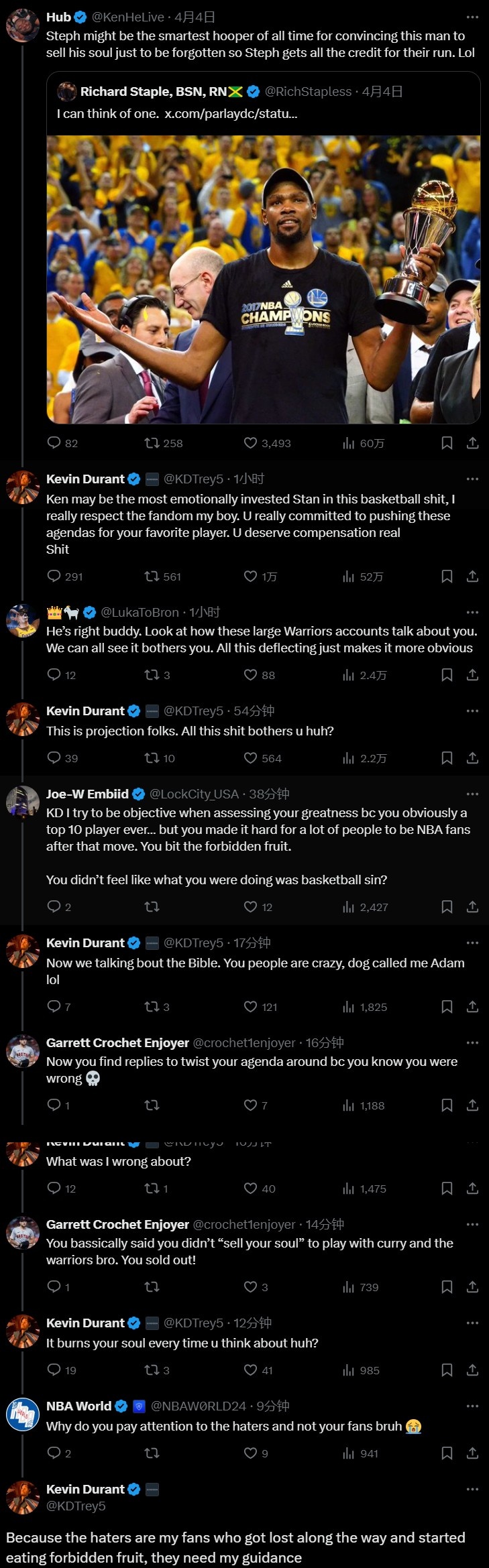Like Kevin Durant's 'called me Adam' tweet
This screenshot has height=1568, width=489.
click(251, 1007)
